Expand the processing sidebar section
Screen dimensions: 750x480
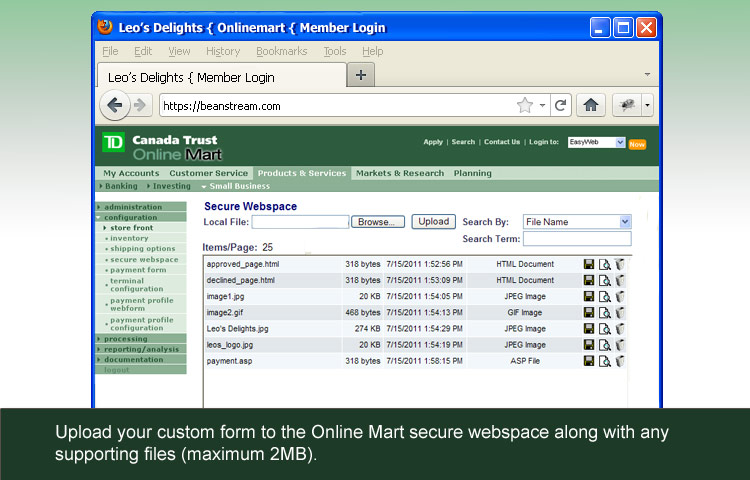tap(125, 339)
